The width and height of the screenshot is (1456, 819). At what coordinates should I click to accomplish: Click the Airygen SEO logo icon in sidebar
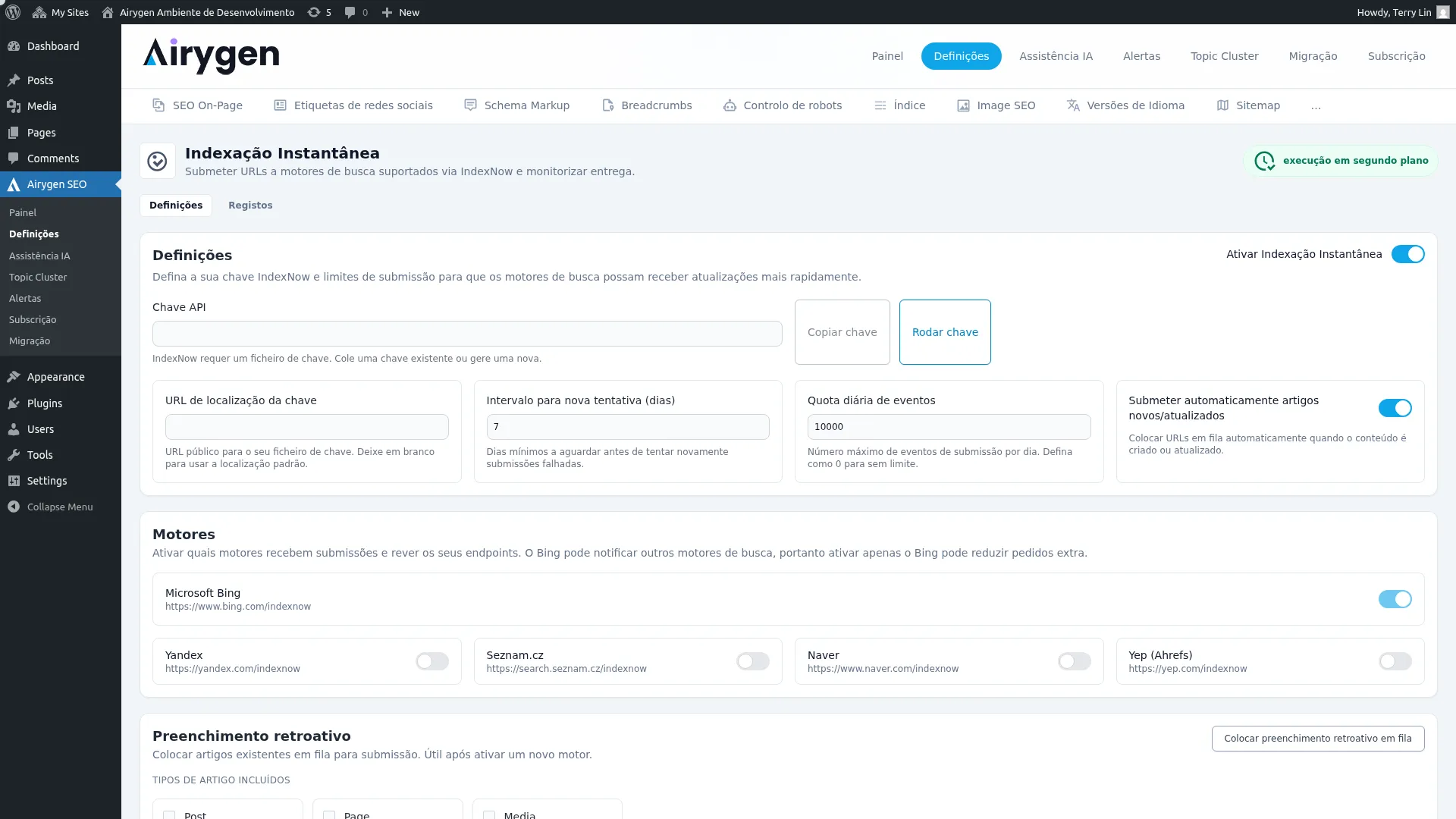click(x=14, y=184)
